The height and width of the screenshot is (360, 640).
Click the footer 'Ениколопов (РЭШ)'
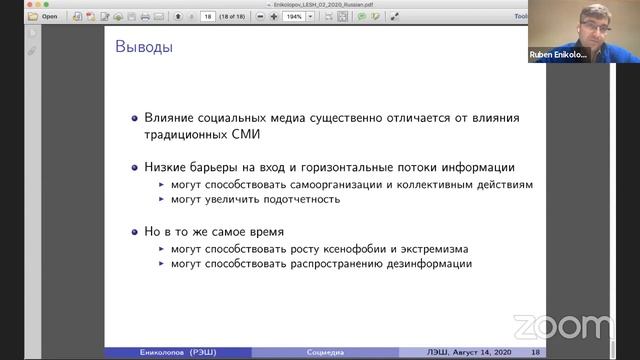178,352
